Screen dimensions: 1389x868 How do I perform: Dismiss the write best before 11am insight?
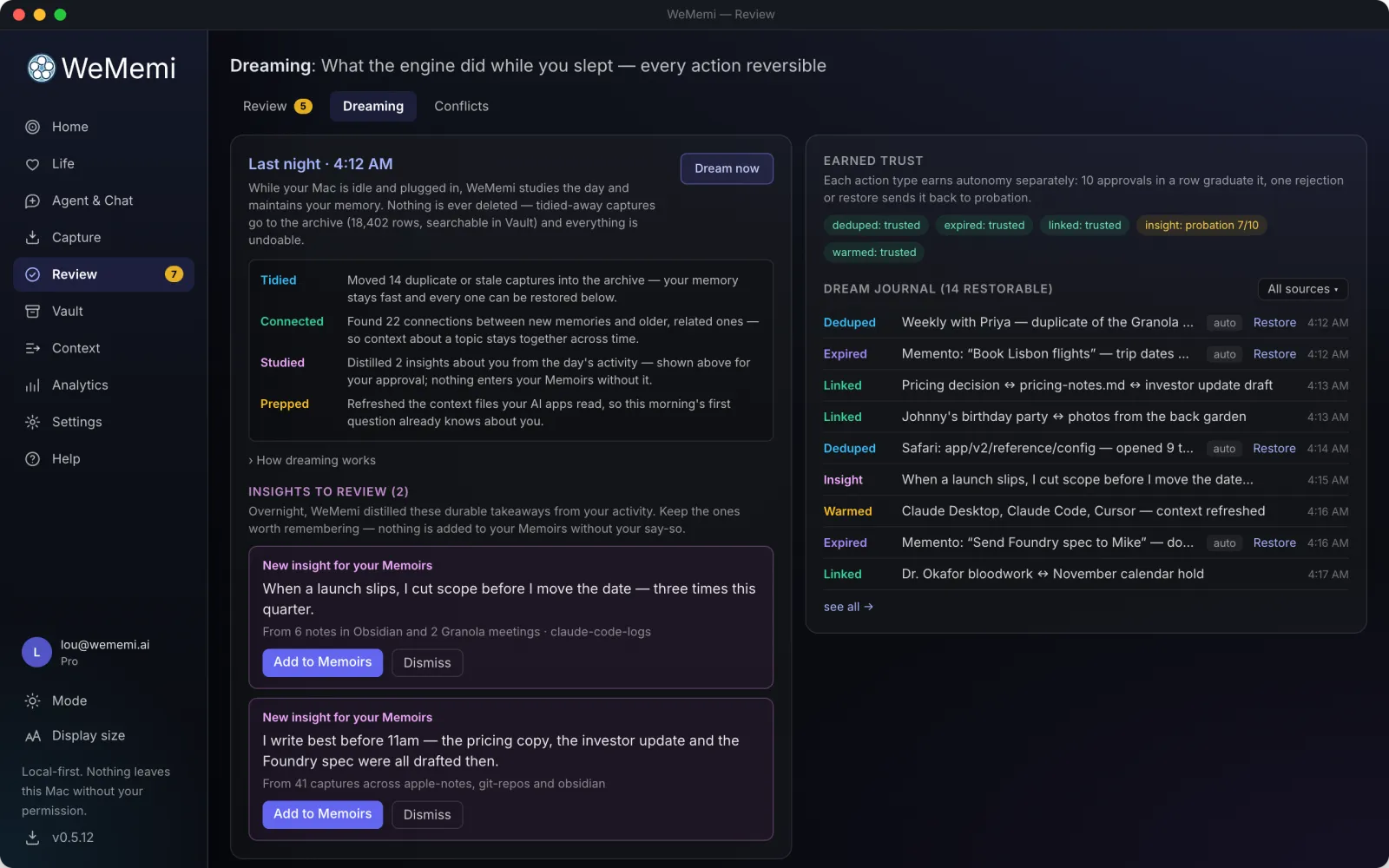coord(427,814)
